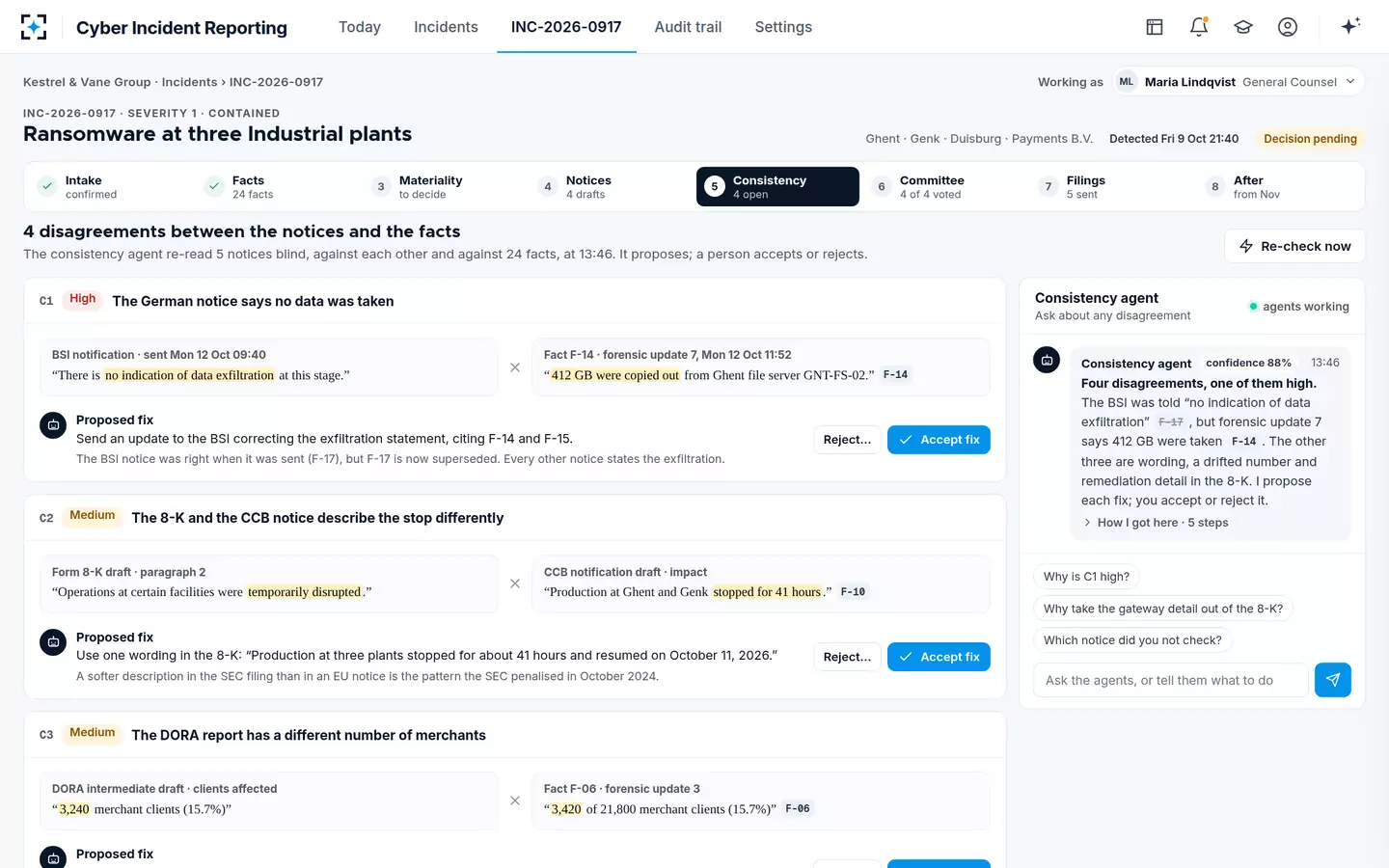Click the agent avatar beside the 13:46 message
This screenshot has height=868, width=1389.
[x=1047, y=360]
